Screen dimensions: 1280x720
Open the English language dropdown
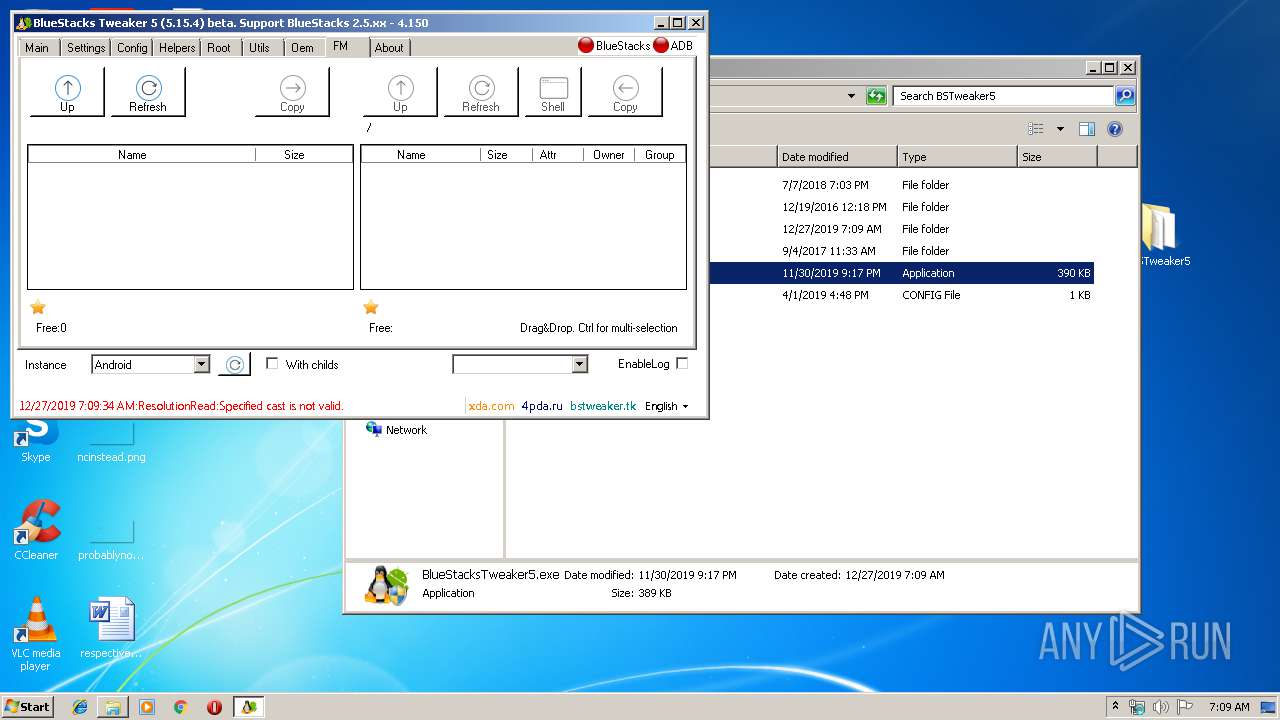point(667,406)
